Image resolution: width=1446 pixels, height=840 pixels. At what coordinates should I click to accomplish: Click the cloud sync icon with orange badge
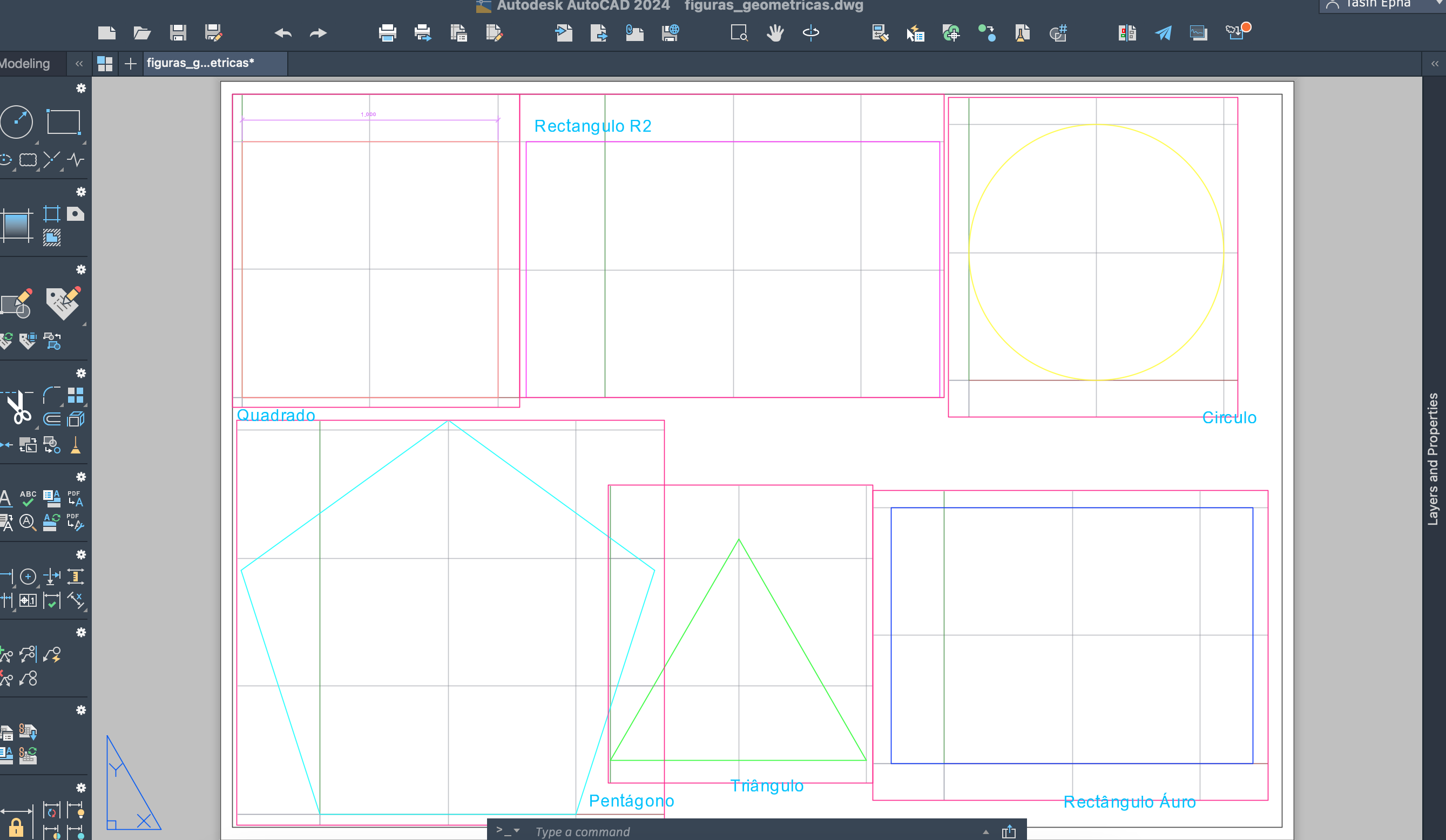(x=1238, y=31)
